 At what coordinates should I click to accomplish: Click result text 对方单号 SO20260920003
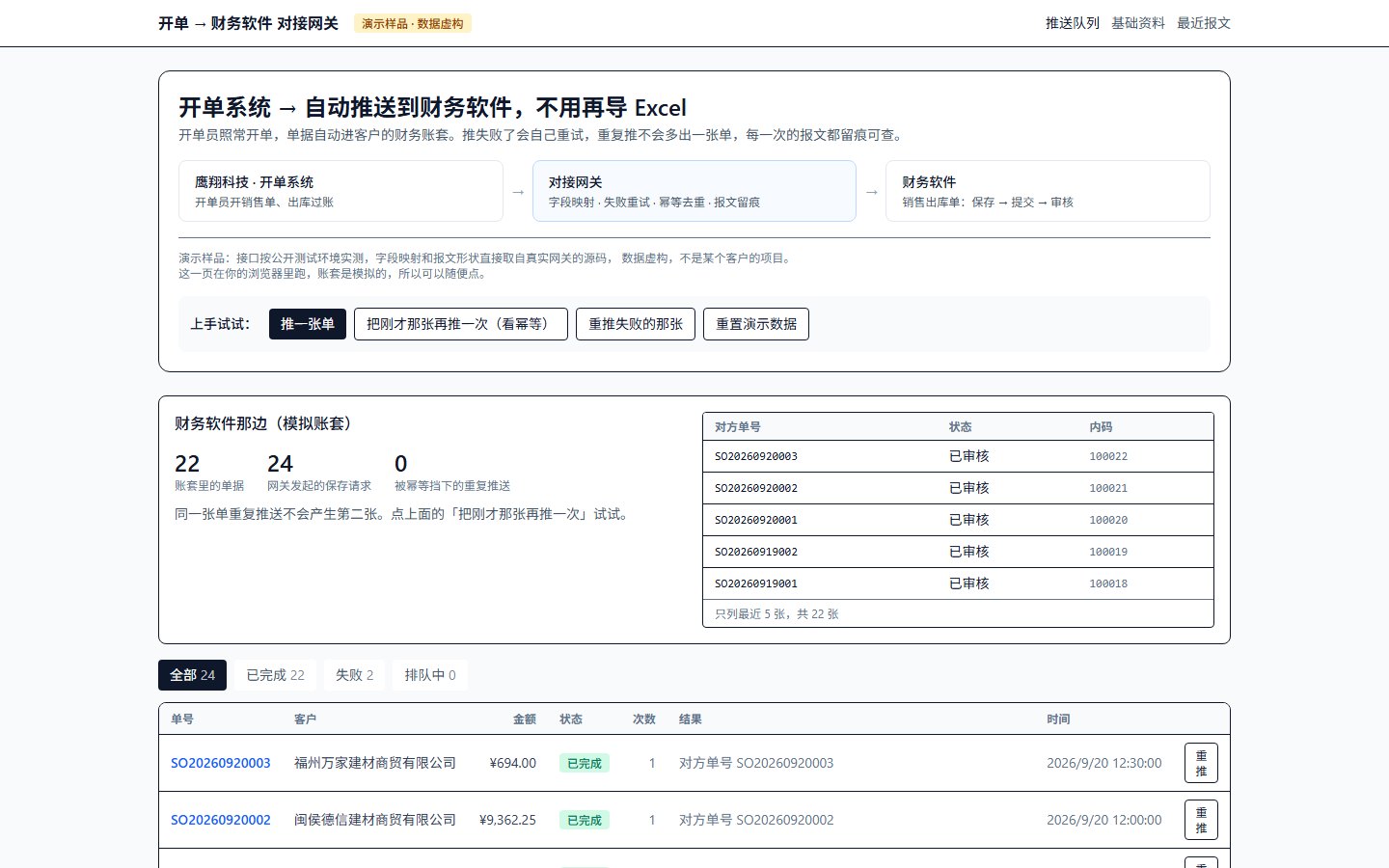coord(756,763)
